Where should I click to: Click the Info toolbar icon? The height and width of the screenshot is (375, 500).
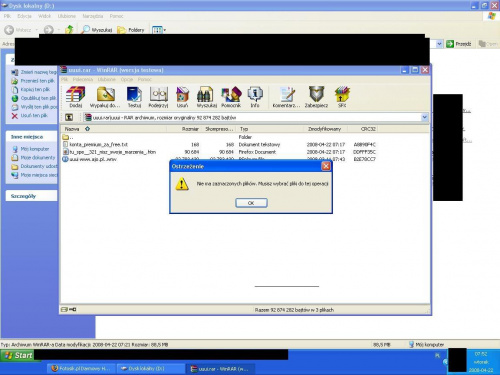point(255,97)
